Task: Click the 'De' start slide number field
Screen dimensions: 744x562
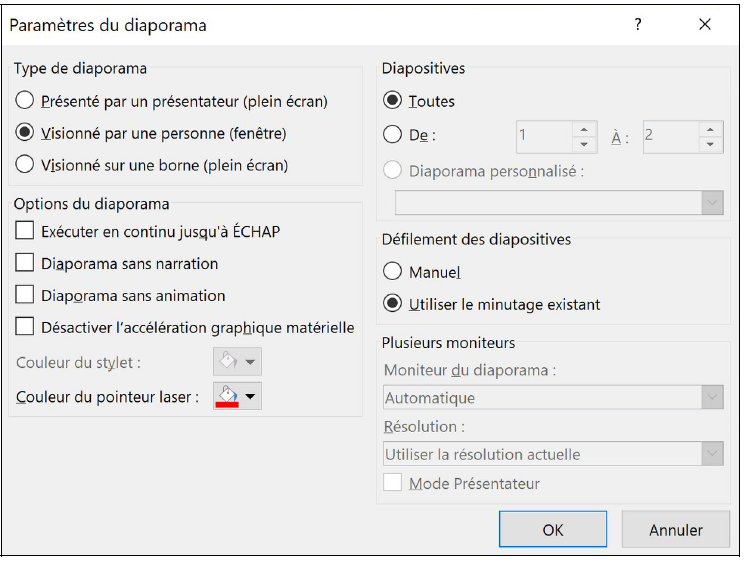Action: [545, 137]
